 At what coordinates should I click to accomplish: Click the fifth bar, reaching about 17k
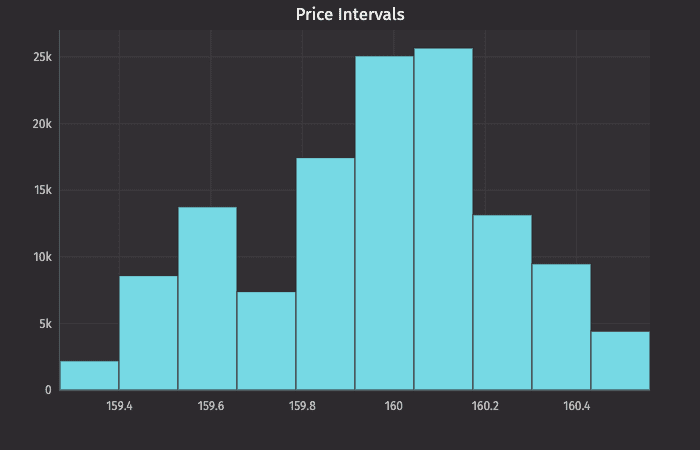(325, 273)
